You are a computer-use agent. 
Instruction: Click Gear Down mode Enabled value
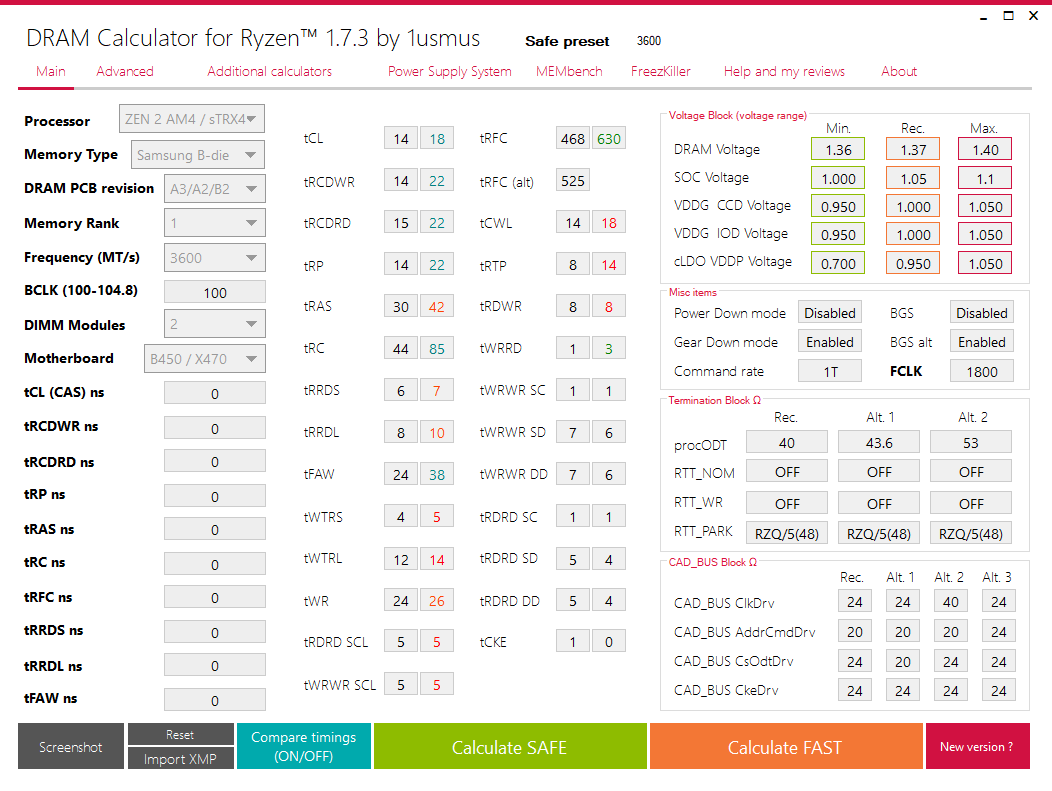tap(830, 342)
